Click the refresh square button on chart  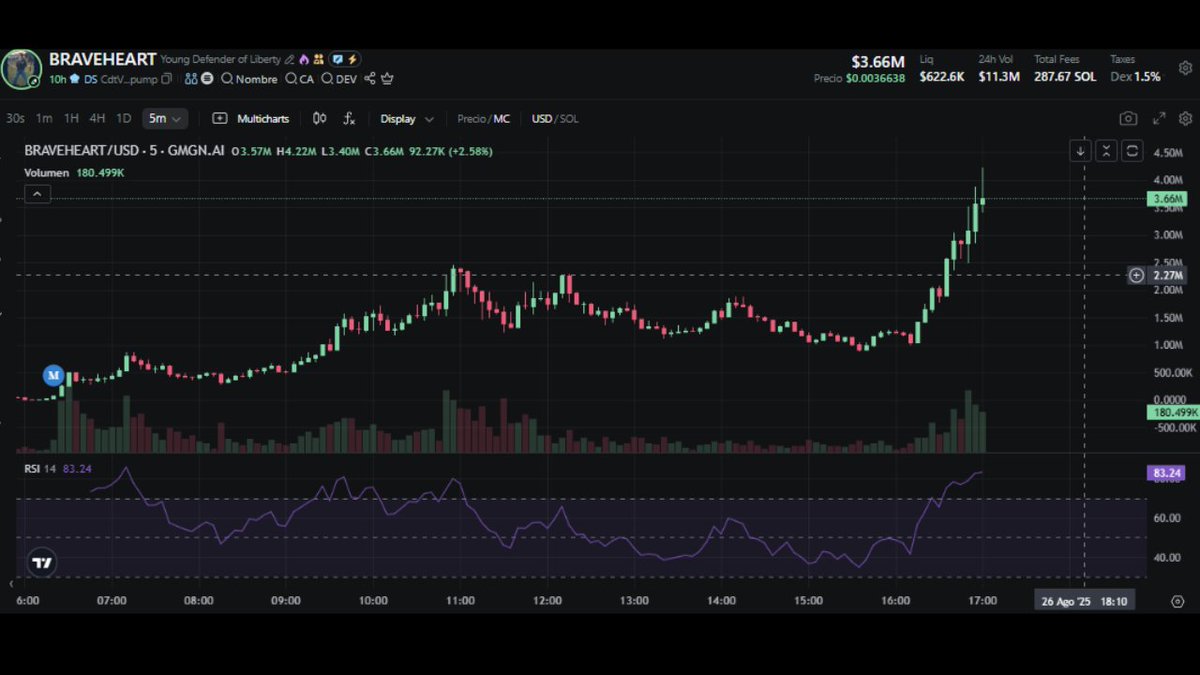point(1132,151)
